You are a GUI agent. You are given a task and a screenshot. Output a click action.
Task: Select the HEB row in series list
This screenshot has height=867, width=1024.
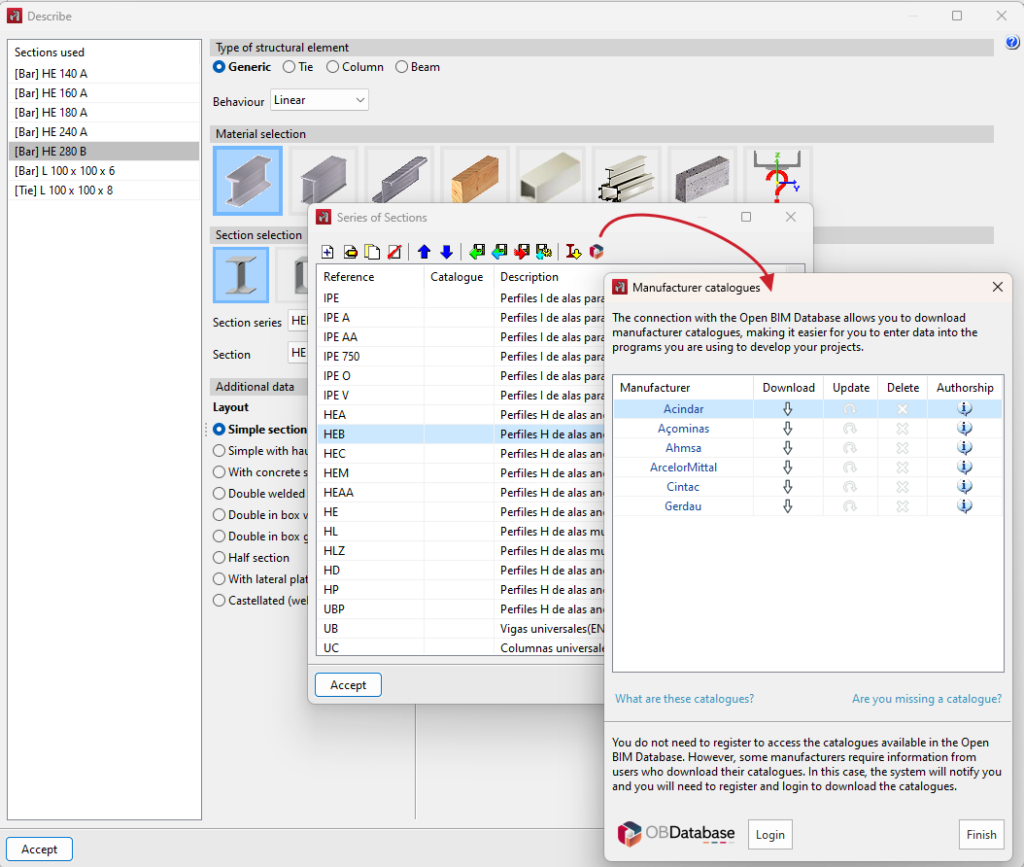pyautogui.click(x=460, y=434)
